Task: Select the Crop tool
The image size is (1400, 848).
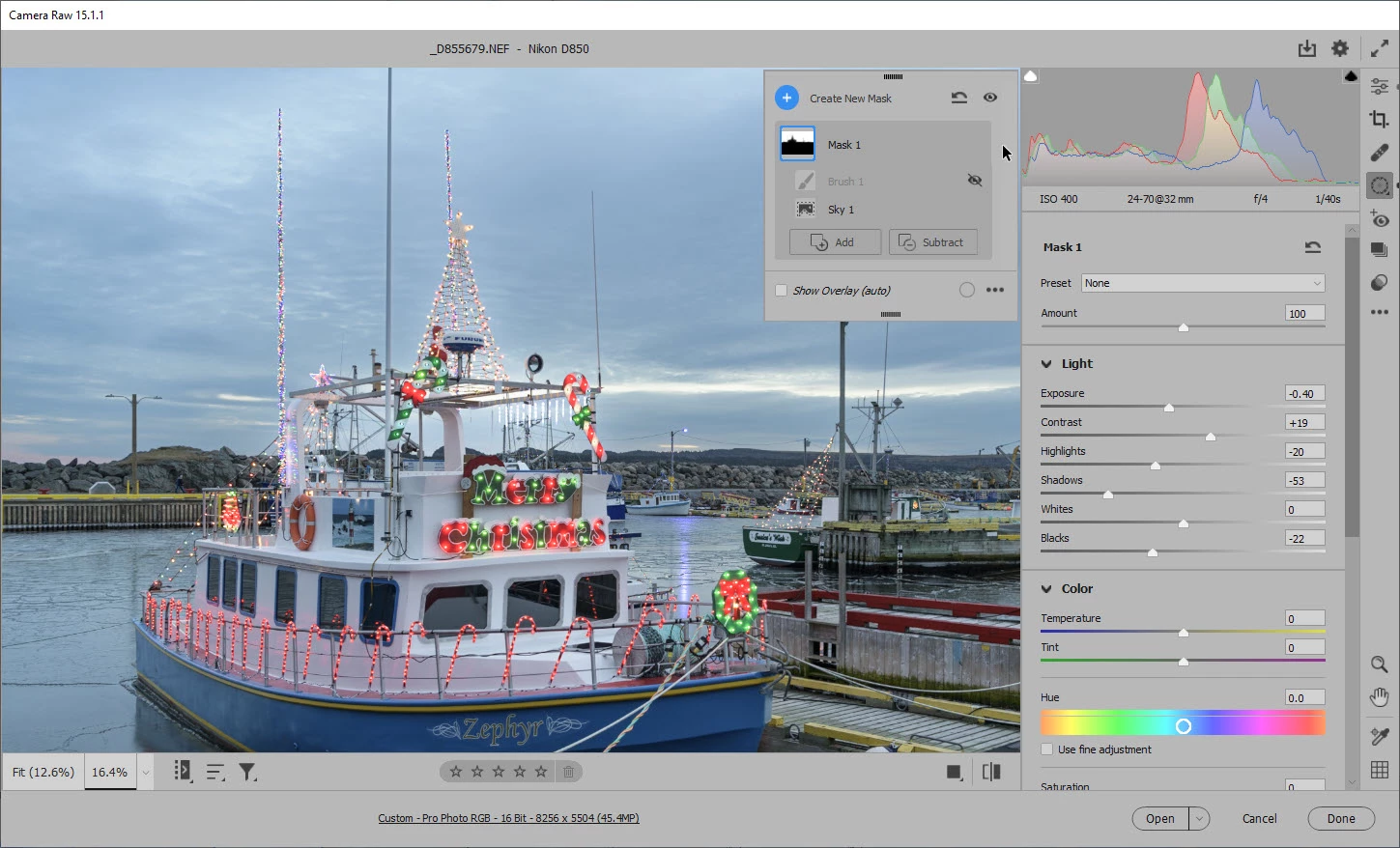Action: tap(1379, 119)
